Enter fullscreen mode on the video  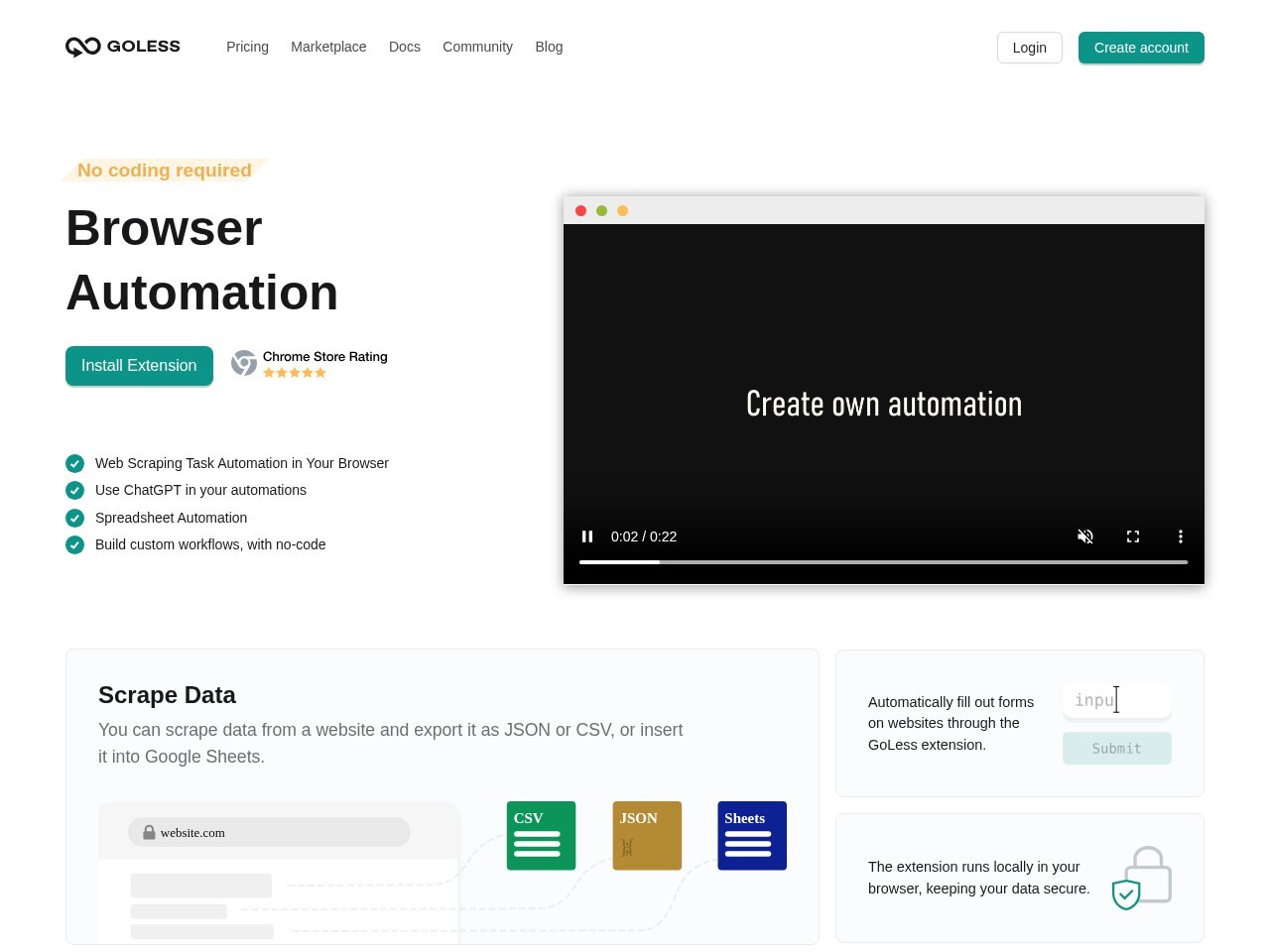[x=1133, y=536]
